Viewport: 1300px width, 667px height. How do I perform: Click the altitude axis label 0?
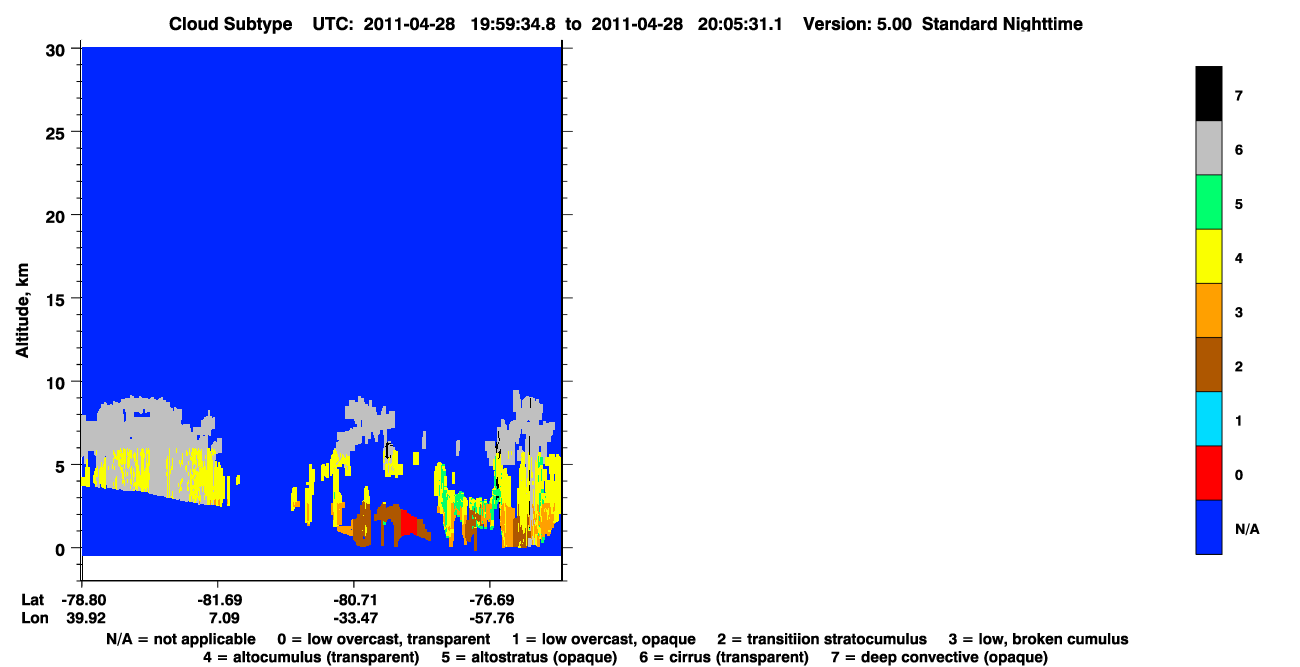click(x=62, y=548)
